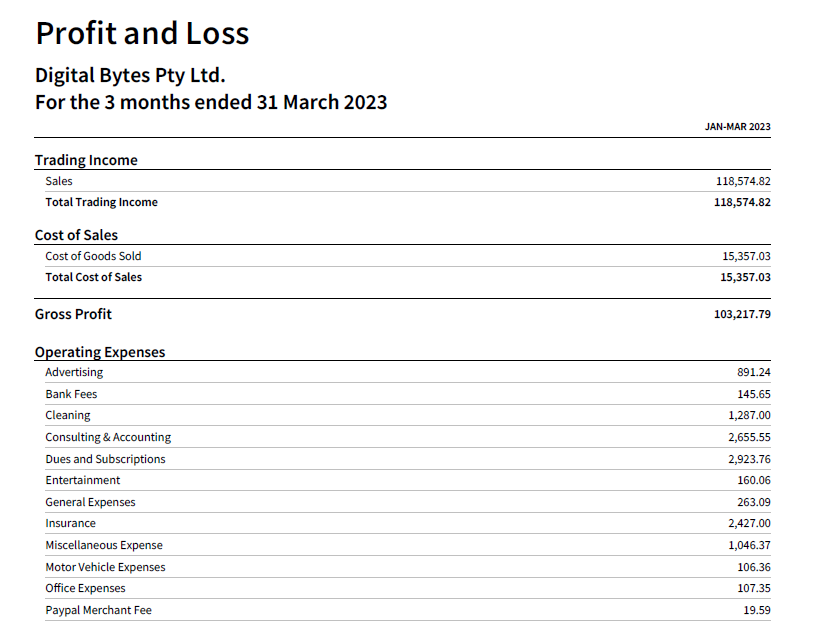Click the Bank Fees amount 145.65
Viewport: 840px width, 623px height.
[753, 394]
